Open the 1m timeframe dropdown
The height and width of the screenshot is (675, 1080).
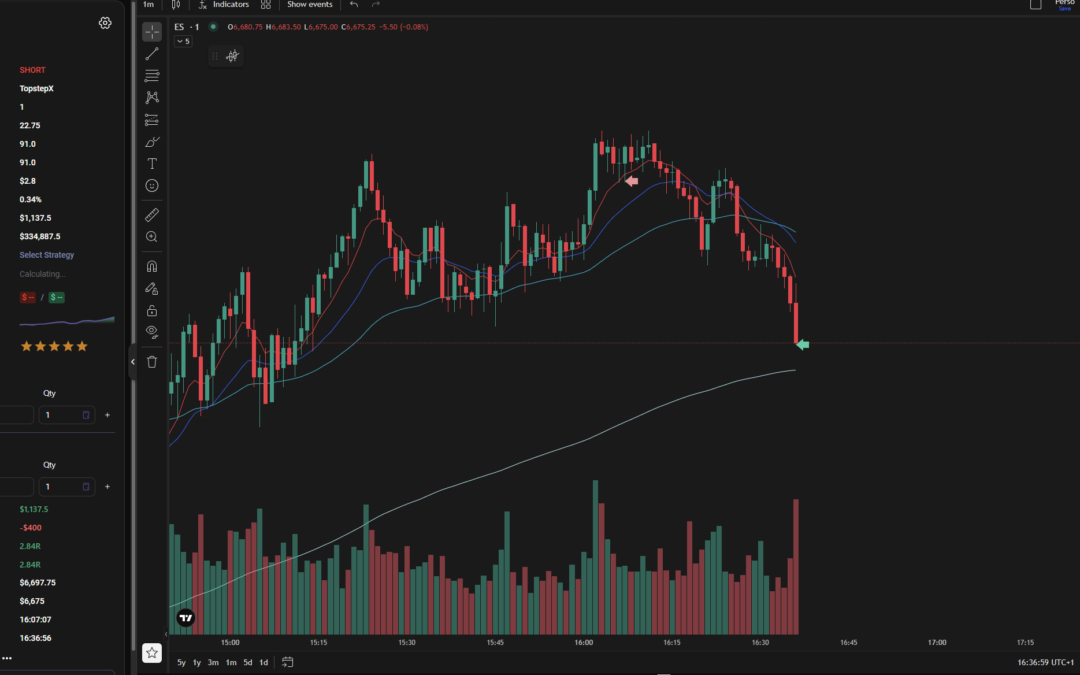[x=148, y=5]
